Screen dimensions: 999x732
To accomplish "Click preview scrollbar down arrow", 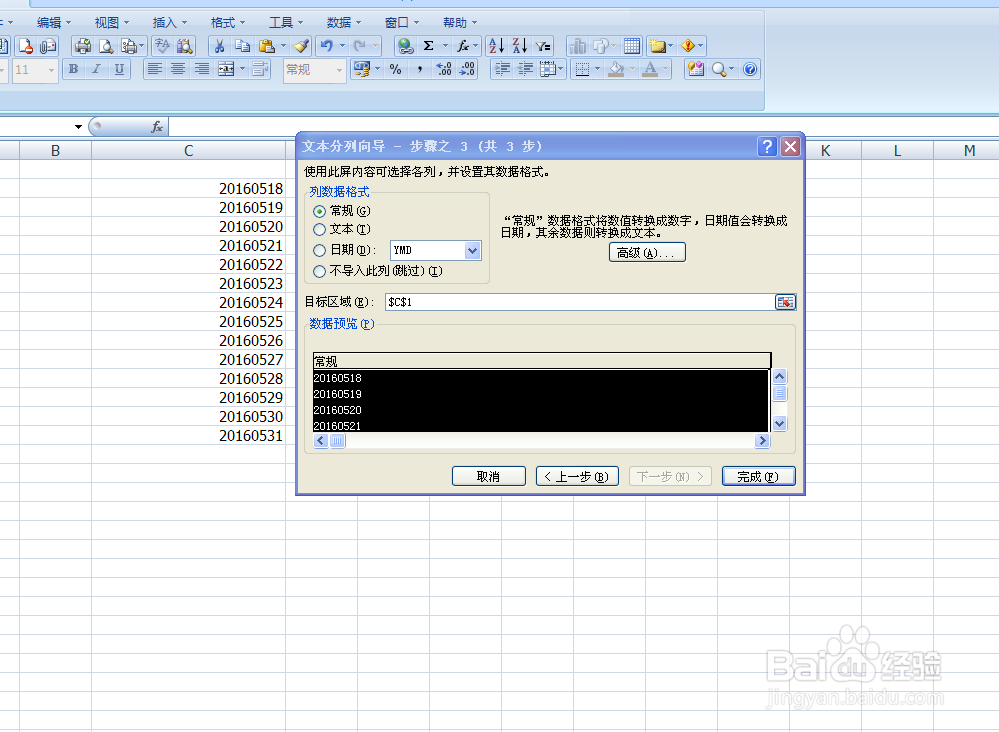I will coord(779,424).
